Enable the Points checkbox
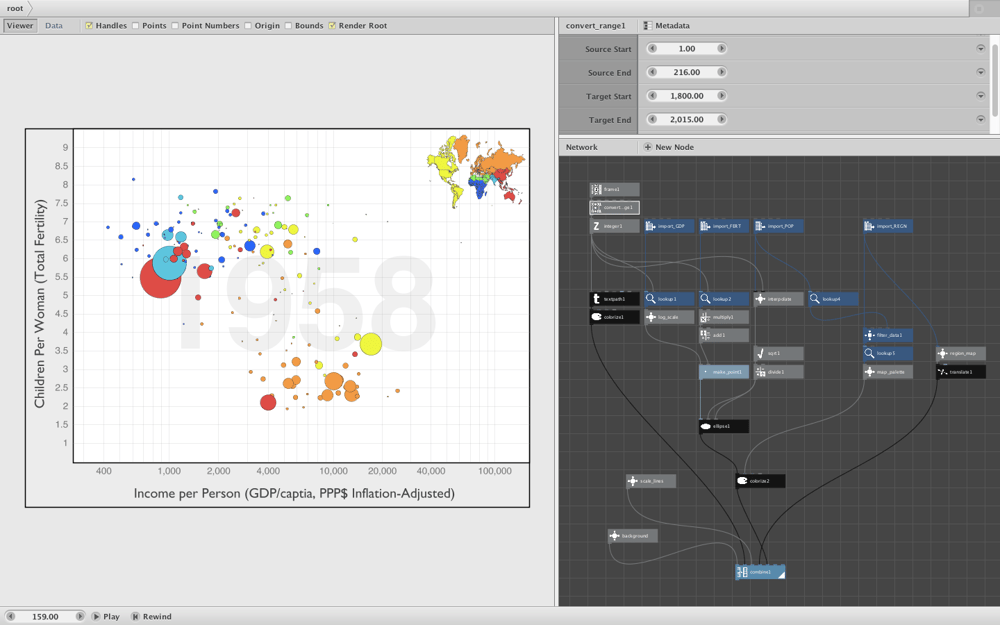1000x625 pixels. 136,26
